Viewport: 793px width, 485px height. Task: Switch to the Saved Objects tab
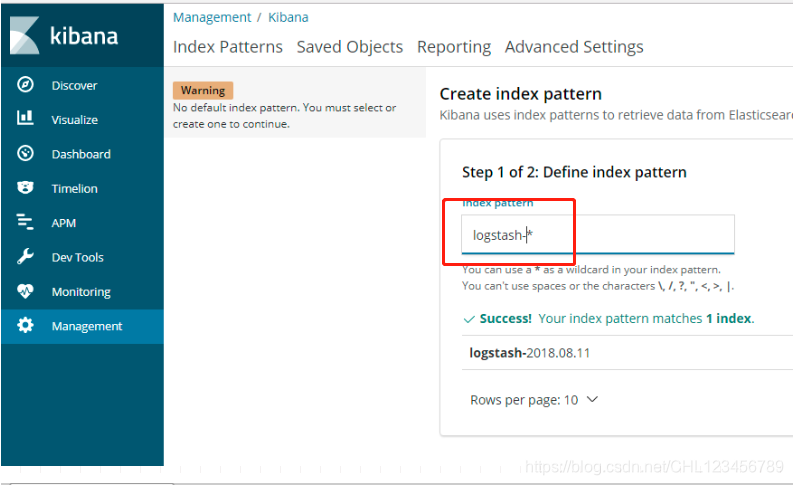pos(349,47)
